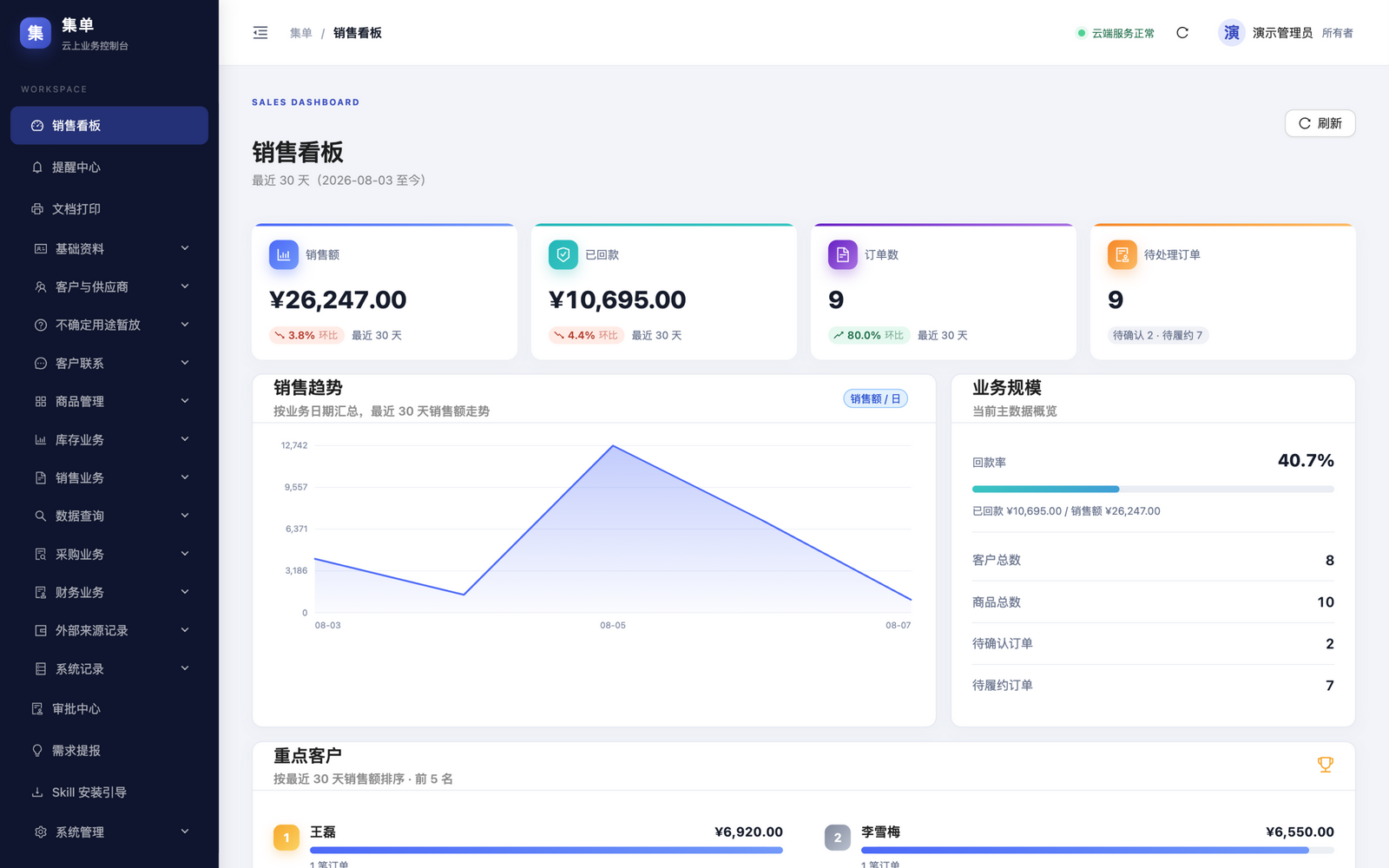Click the 外部来源记录 sidebar menu
Image resolution: width=1389 pixels, height=868 pixels.
tap(109, 631)
